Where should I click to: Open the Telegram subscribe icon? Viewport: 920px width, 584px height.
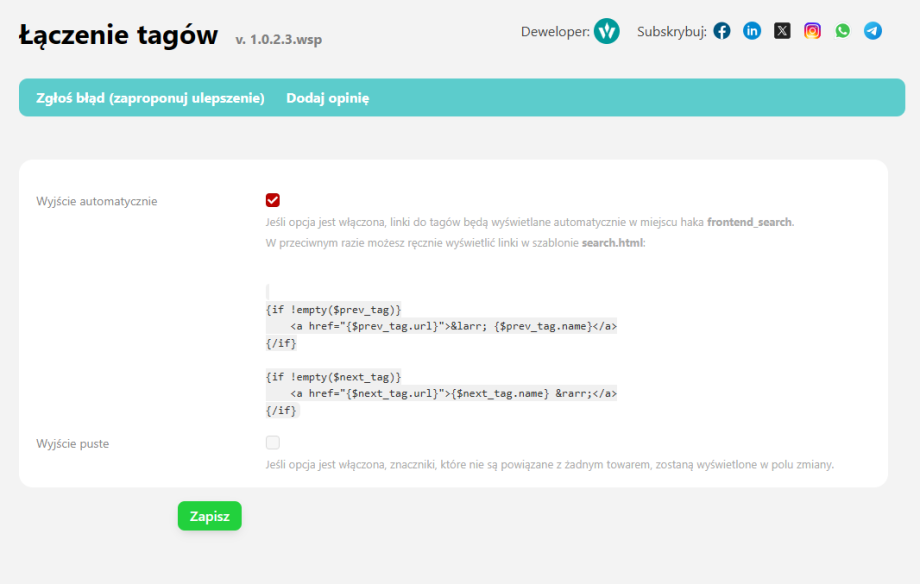873,31
